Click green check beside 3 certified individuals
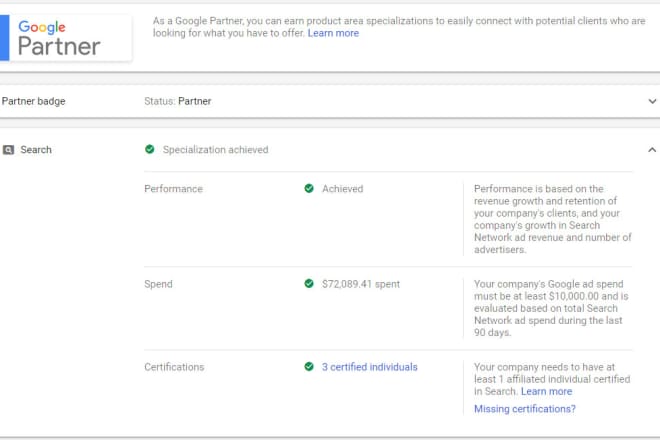The width and height of the screenshot is (660, 440). [x=309, y=366]
